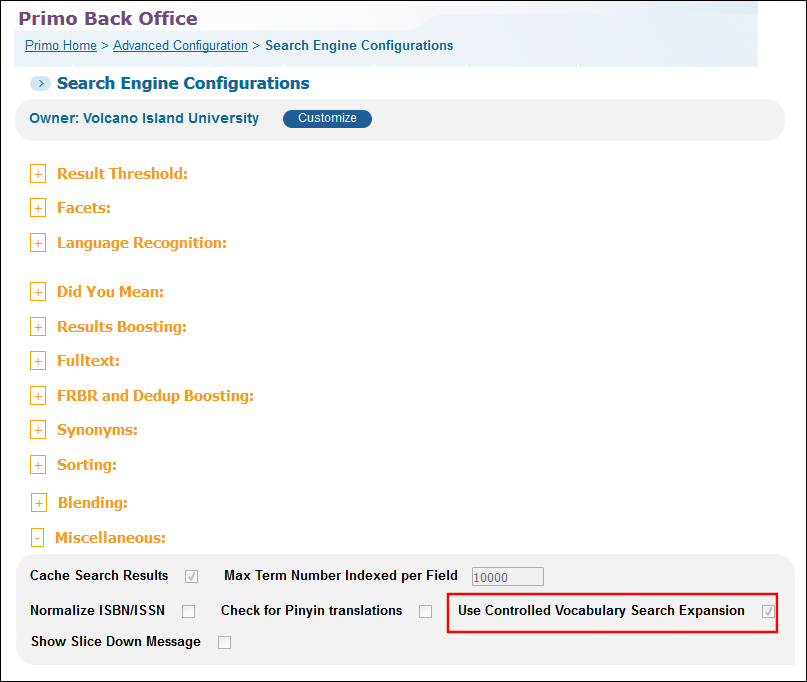This screenshot has width=807, height=682.
Task: Expand the Language Recognition section
Action: tap(38, 243)
